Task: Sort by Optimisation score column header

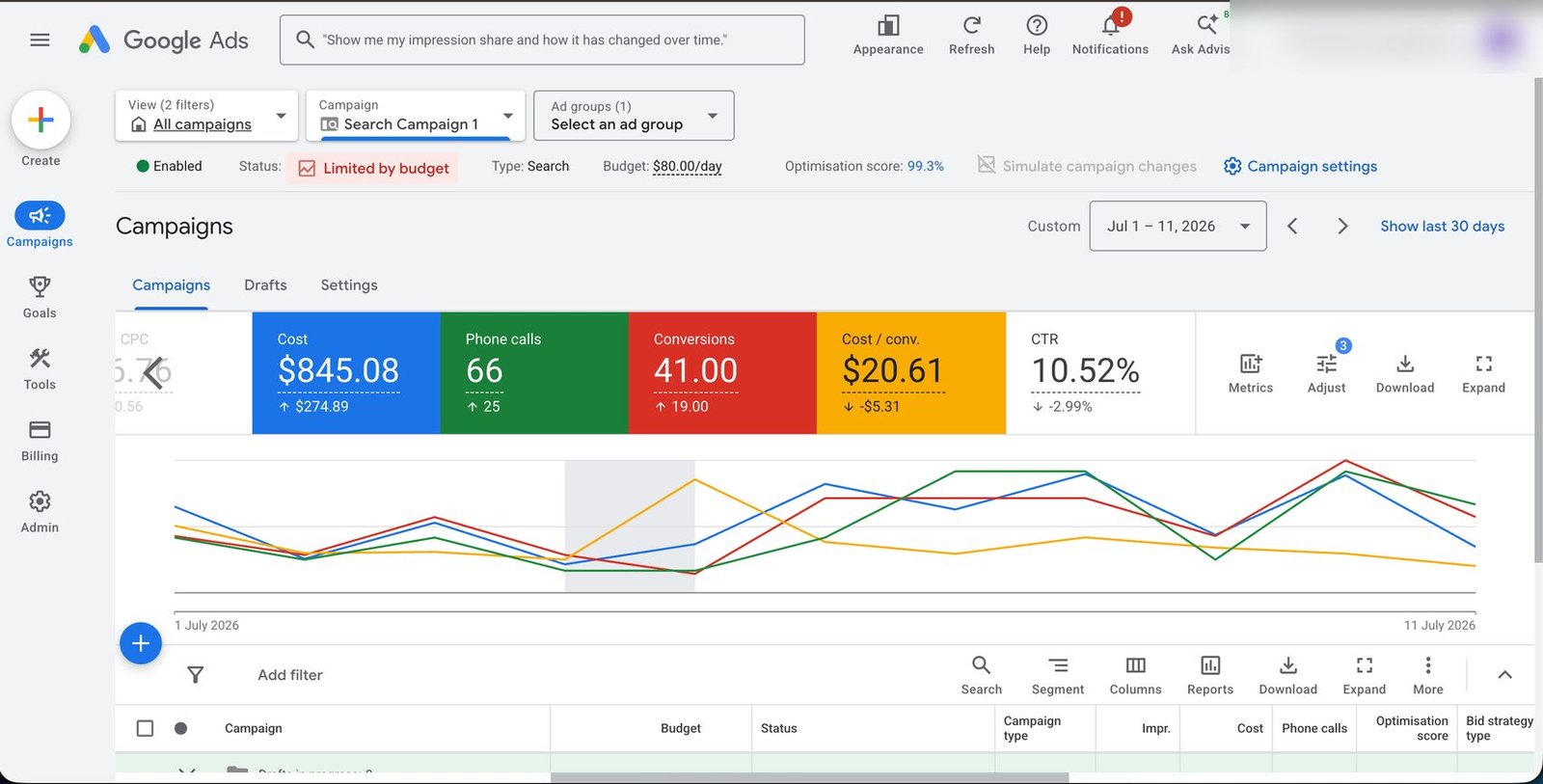Action: [1412, 728]
